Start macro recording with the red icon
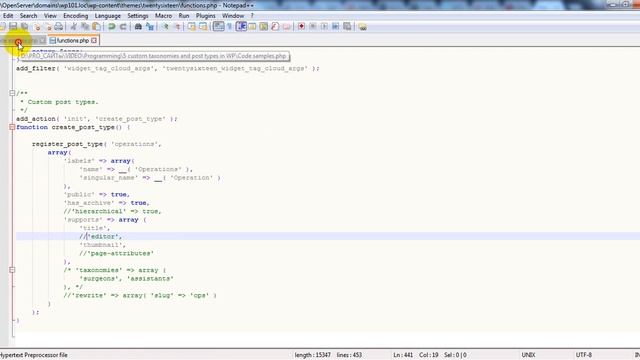The width and height of the screenshot is (640, 360). (x=301, y=27)
